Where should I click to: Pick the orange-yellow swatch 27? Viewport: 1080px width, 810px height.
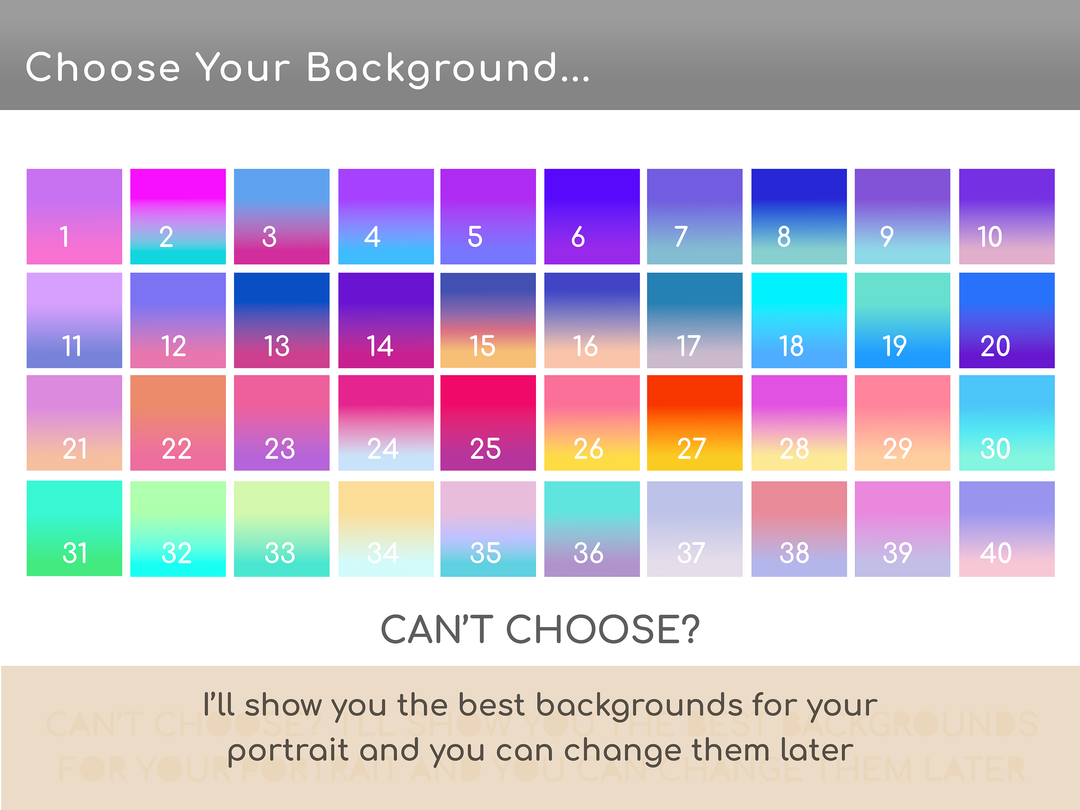(695, 423)
